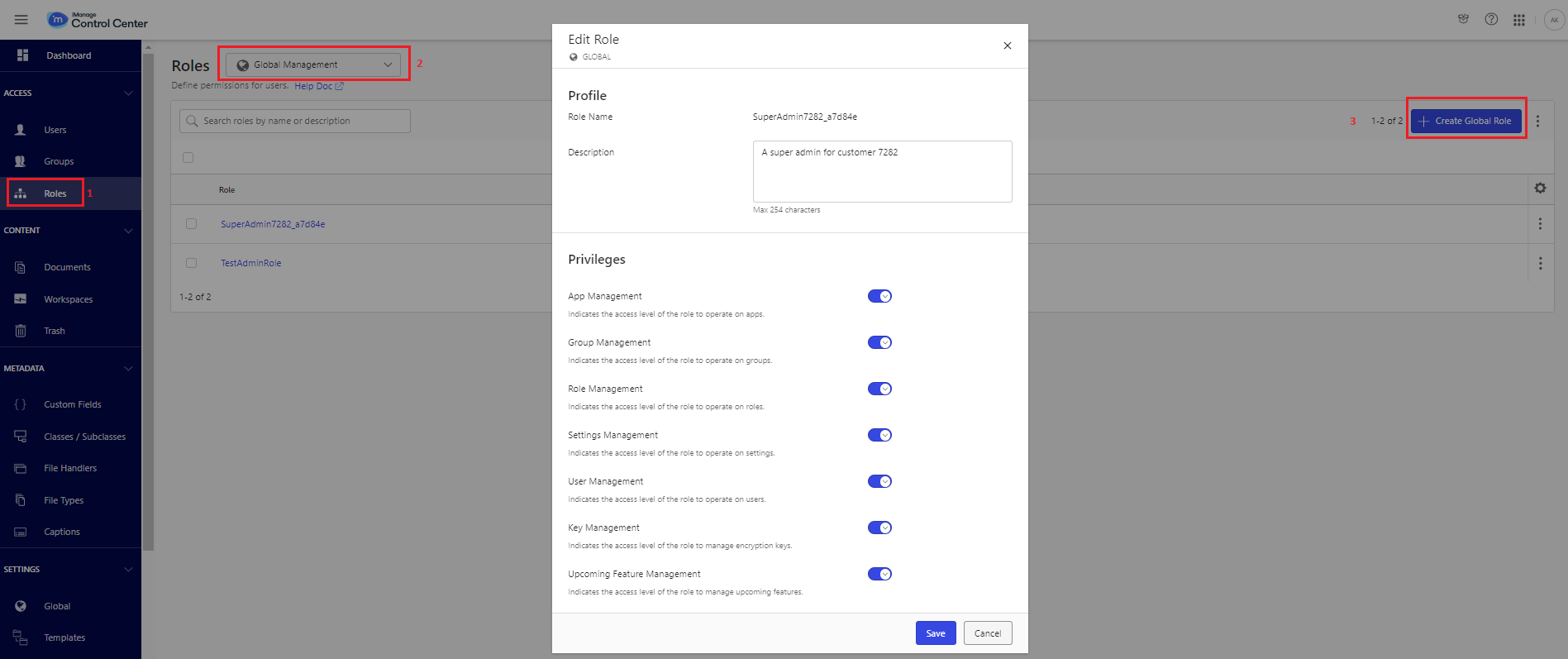Select the TestAdminRole row checkbox

(x=192, y=263)
